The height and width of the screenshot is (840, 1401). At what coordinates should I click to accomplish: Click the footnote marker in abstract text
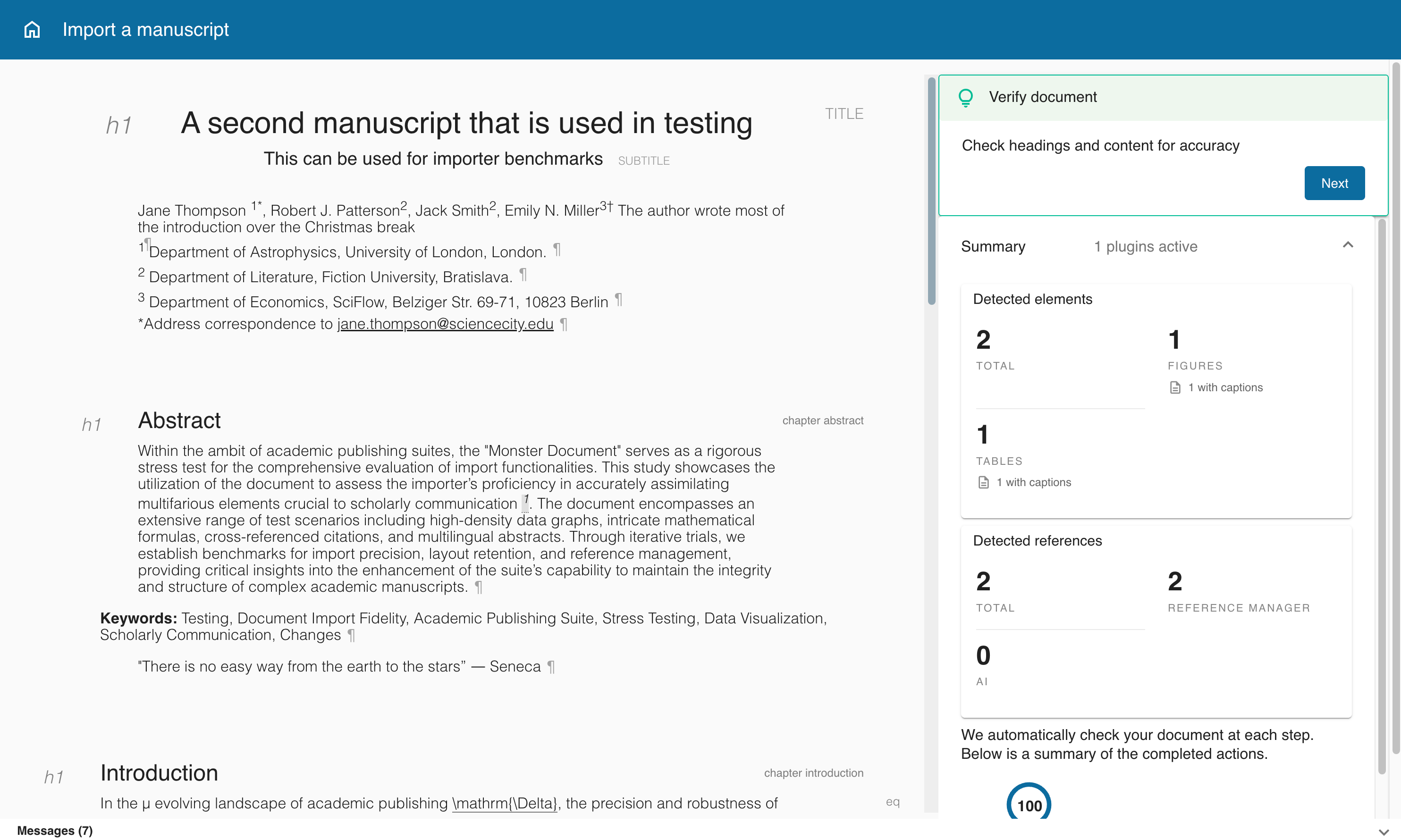(525, 502)
